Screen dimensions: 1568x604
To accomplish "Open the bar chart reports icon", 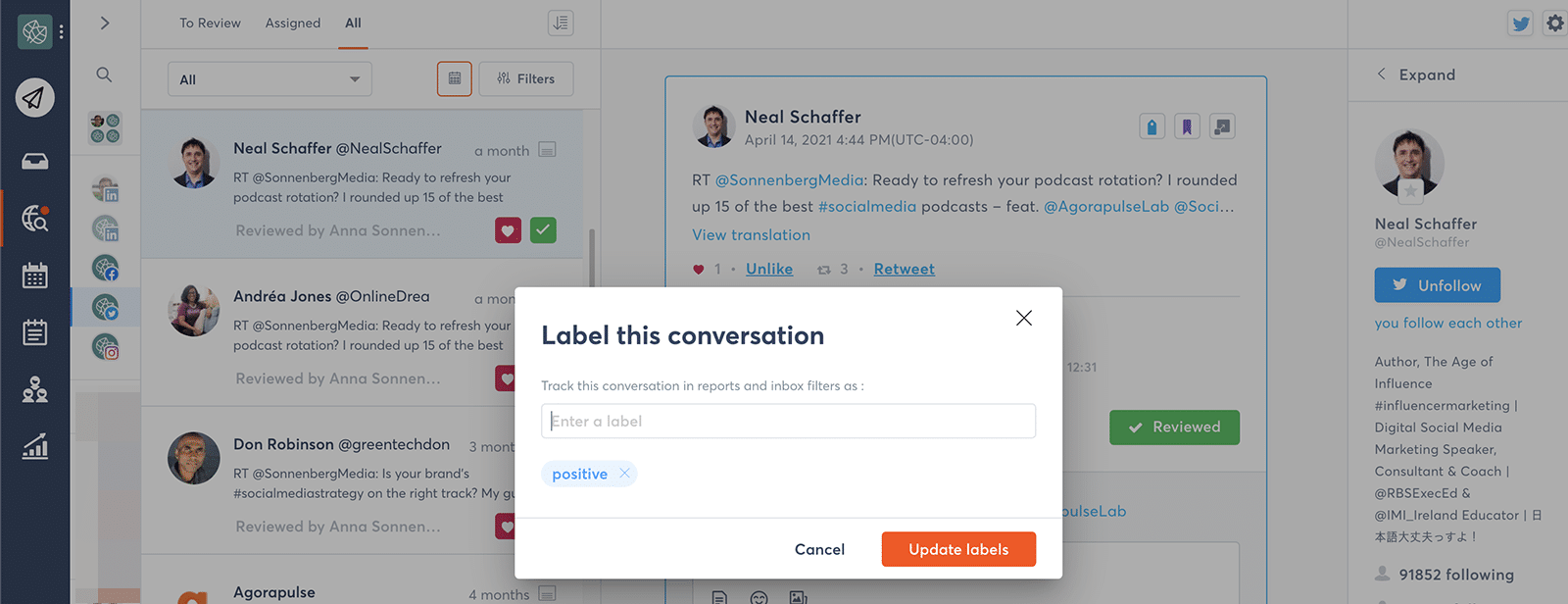I will 34,447.
